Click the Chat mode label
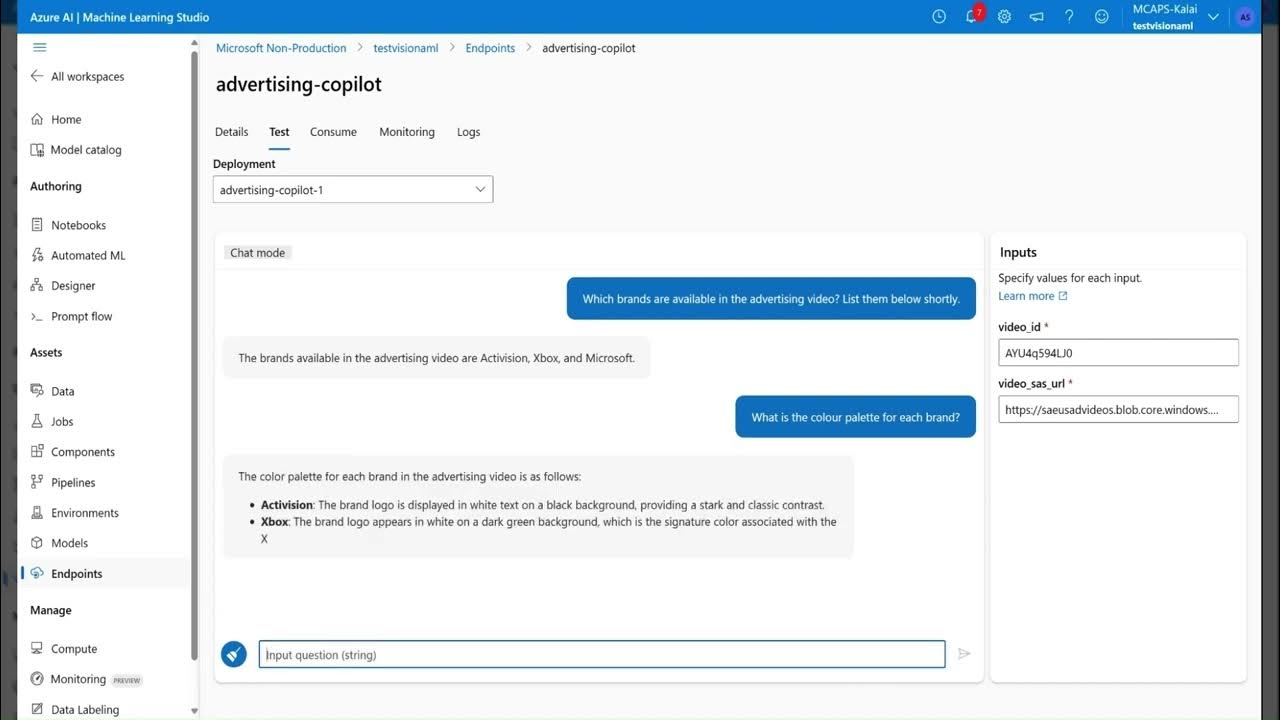The image size is (1280, 720). click(258, 253)
